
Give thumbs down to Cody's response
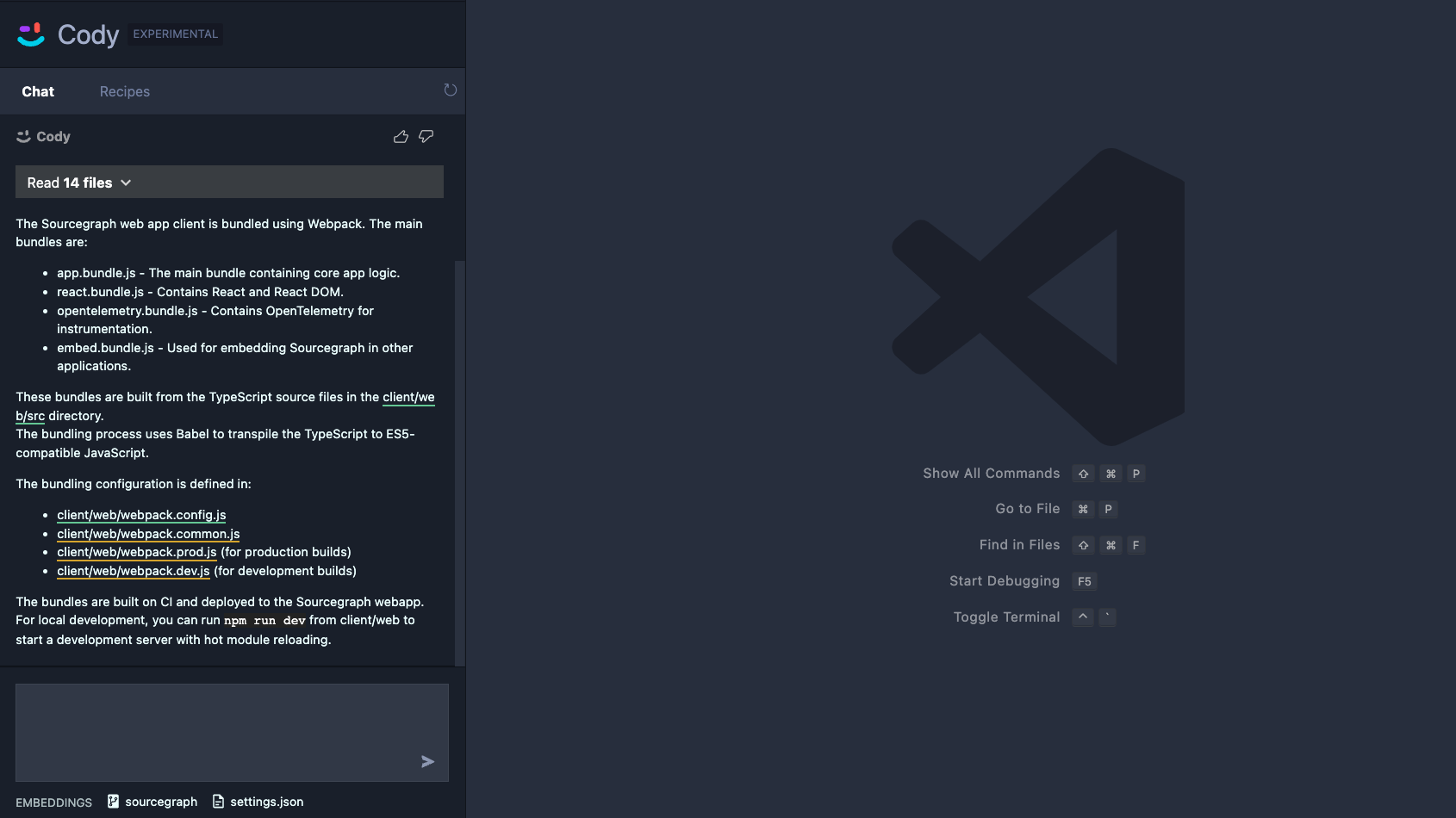426,137
